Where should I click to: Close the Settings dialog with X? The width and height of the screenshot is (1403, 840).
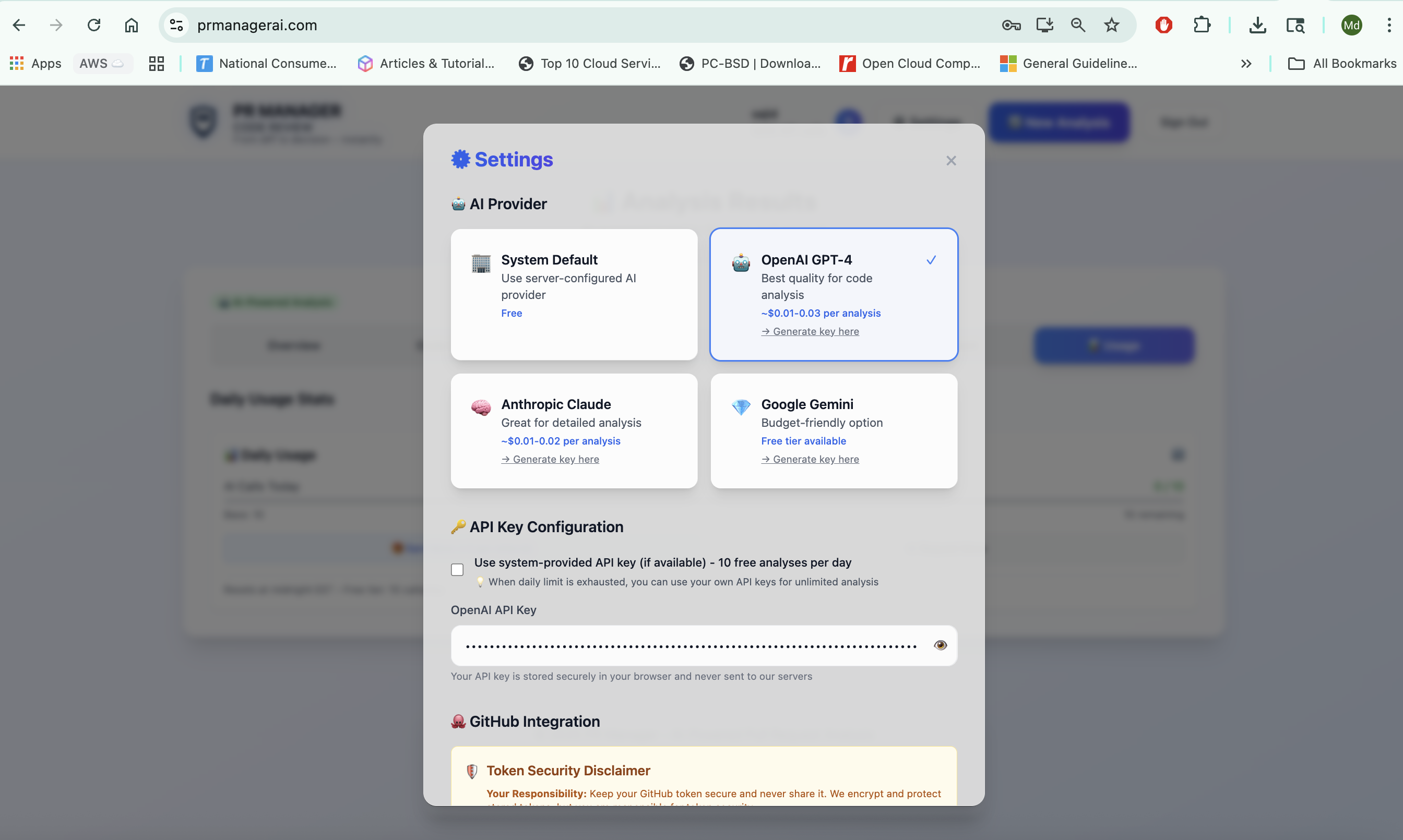(x=950, y=161)
